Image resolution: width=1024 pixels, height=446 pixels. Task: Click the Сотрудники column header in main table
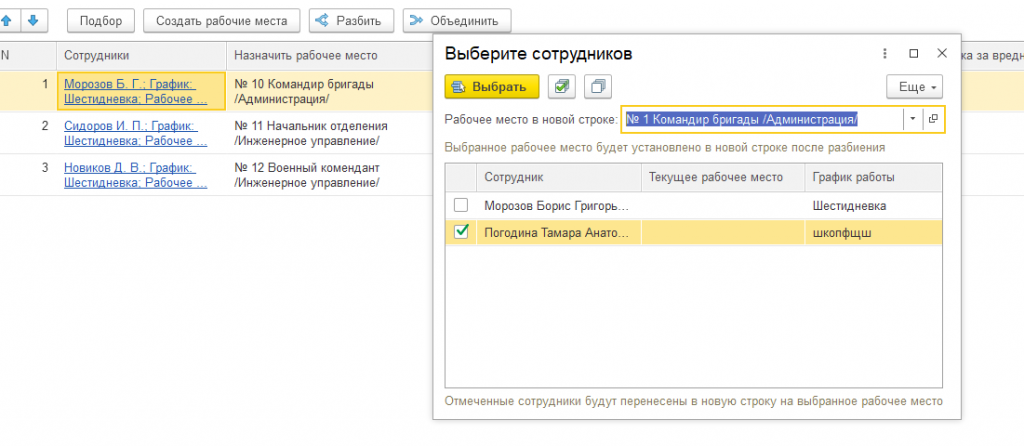coord(141,56)
